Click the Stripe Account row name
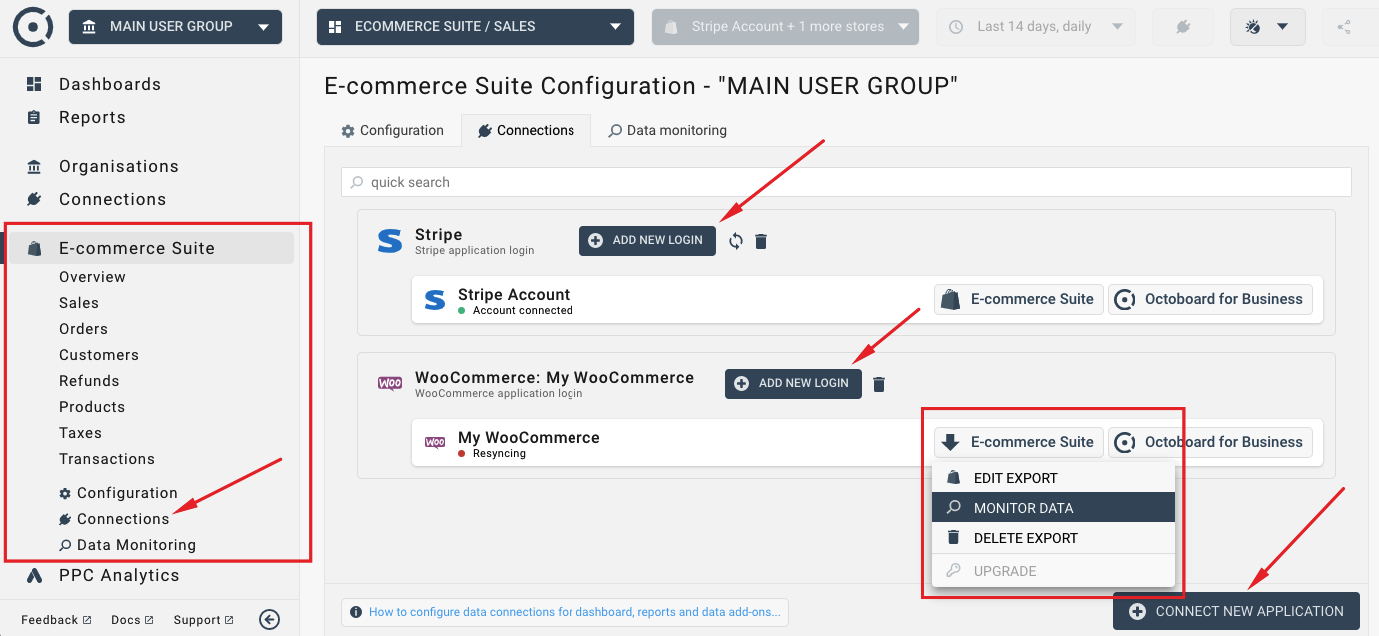 click(514, 295)
